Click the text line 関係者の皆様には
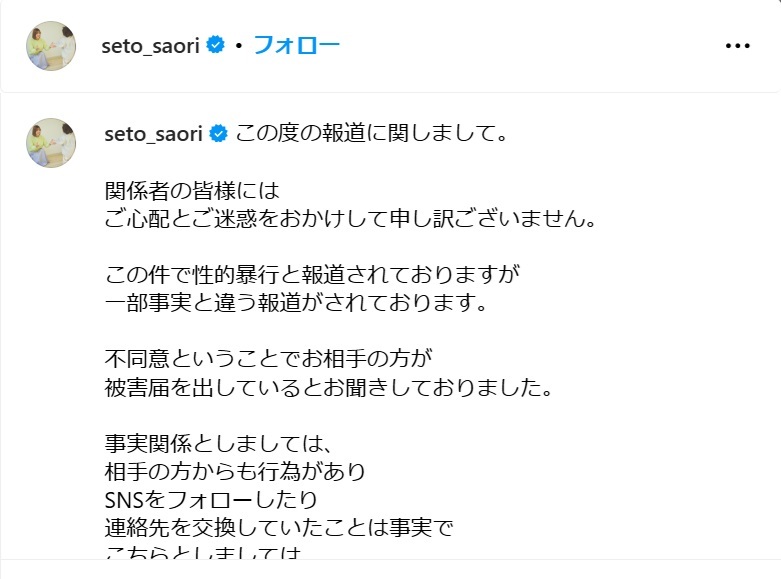Screen dimensions: 781x579 coord(192,190)
